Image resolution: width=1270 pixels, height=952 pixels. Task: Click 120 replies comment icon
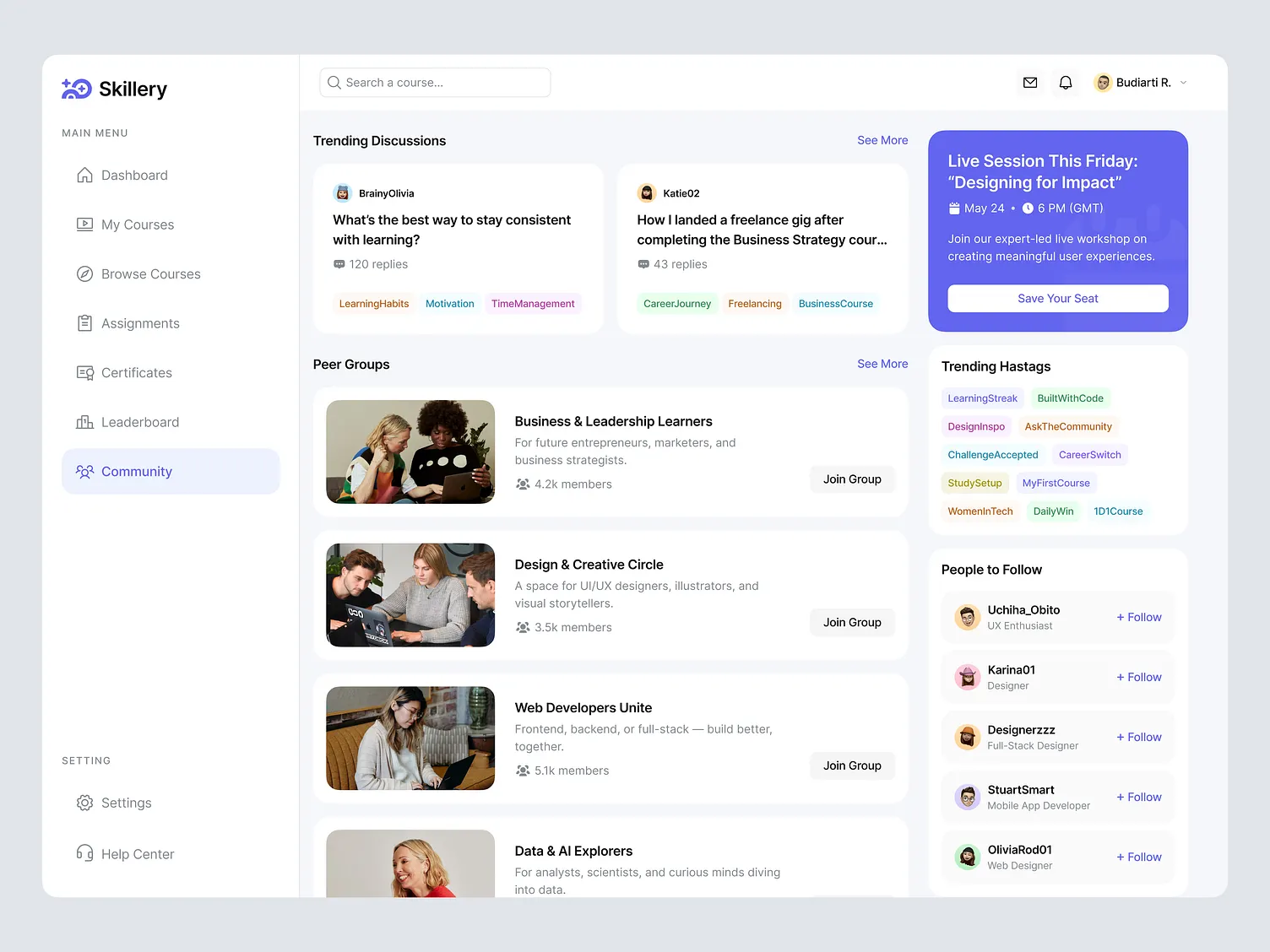339,264
